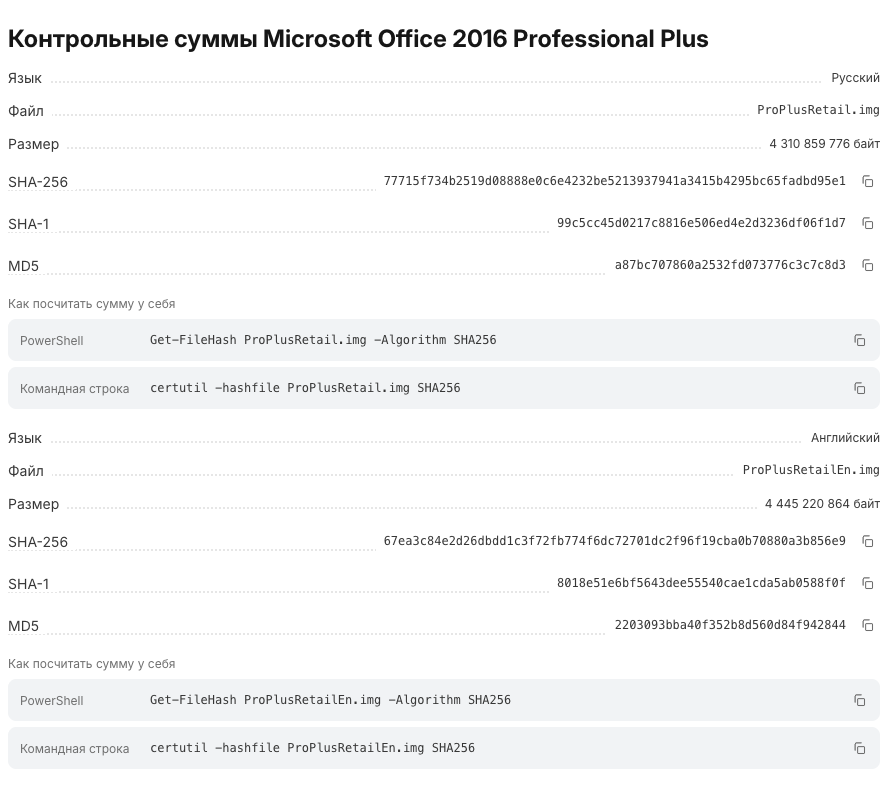
Task: Copy the Get-FileHash ProPlusRetail.img PowerShell command
Action: pos(860,340)
